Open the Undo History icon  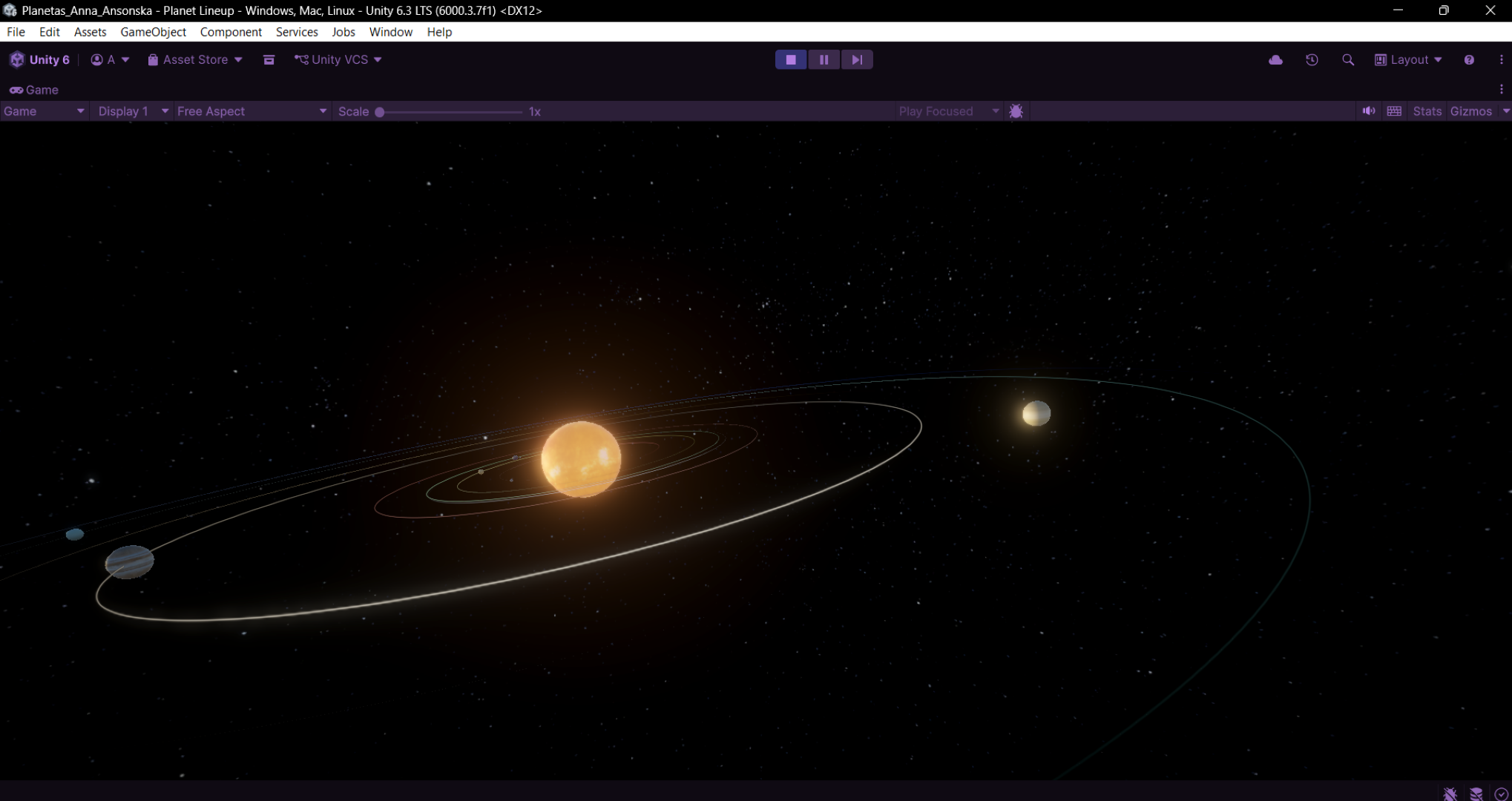coord(1312,60)
